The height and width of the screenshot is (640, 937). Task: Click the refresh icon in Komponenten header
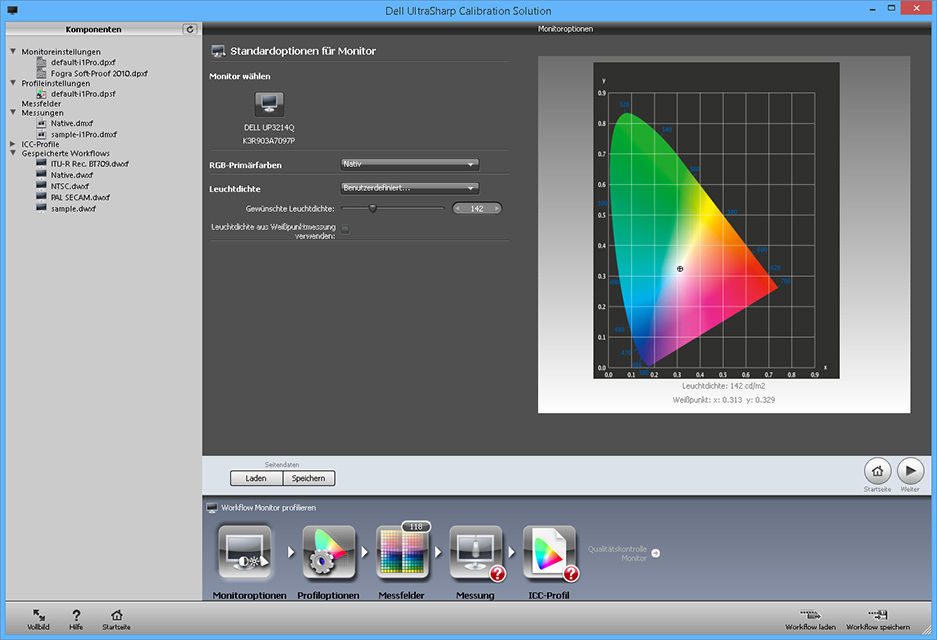[x=190, y=29]
